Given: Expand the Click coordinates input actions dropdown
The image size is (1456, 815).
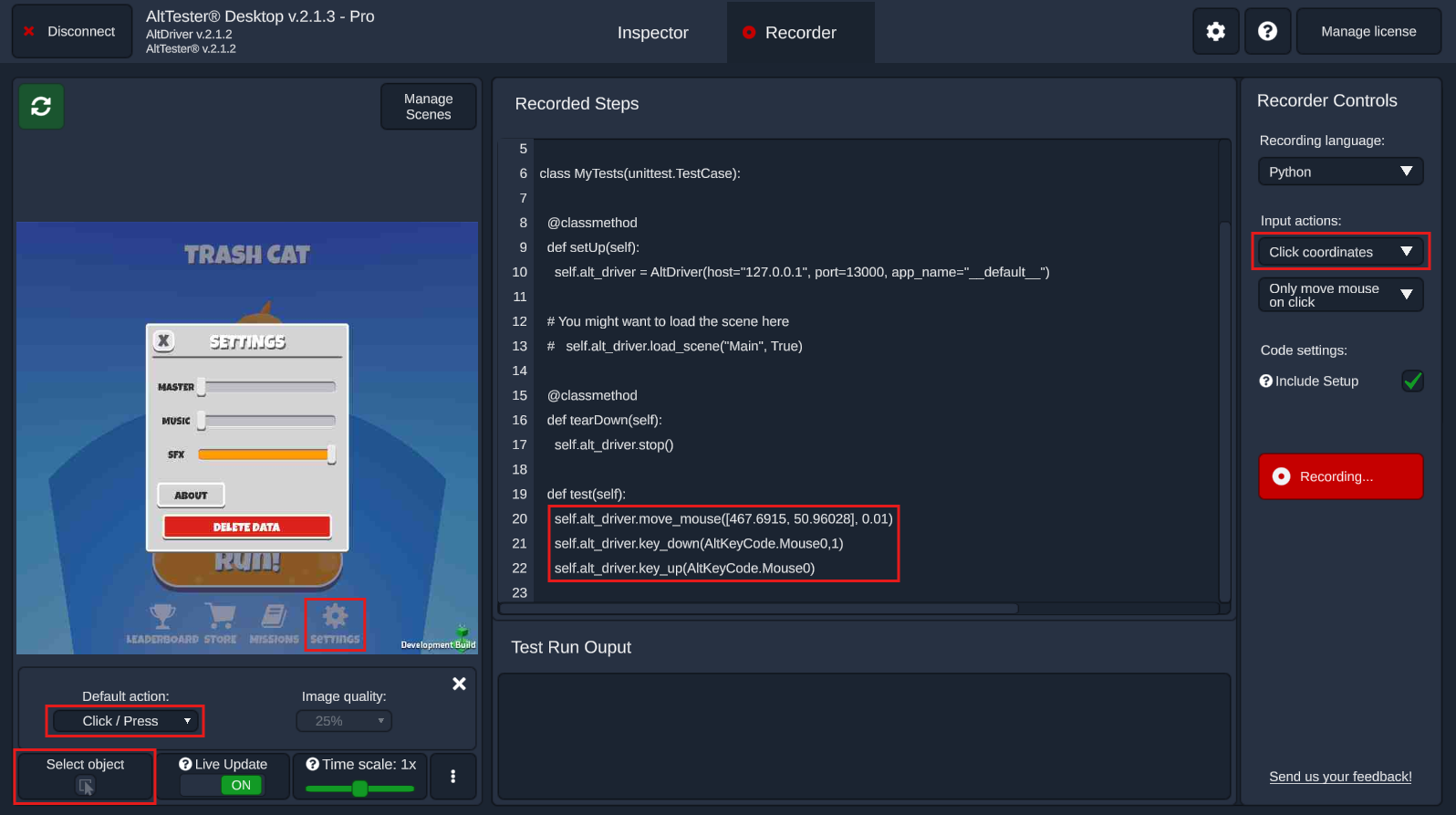Looking at the screenshot, I should [1339, 252].
